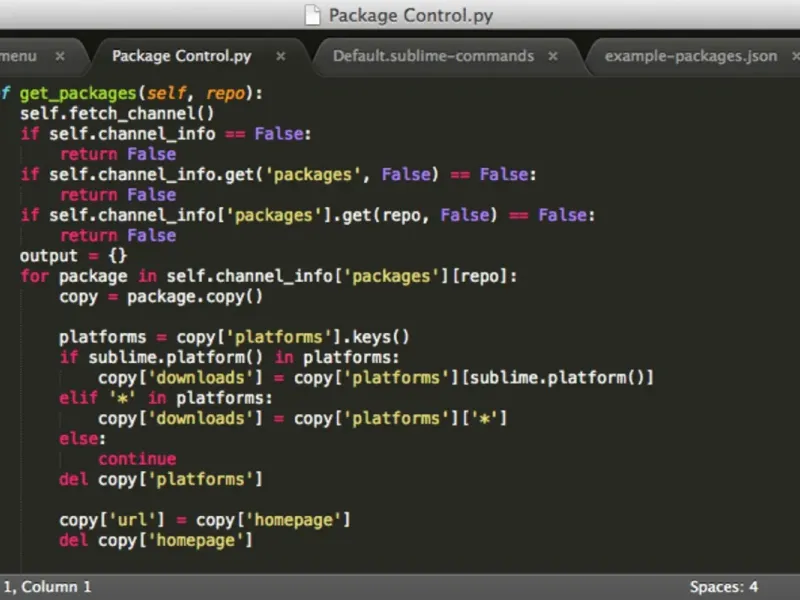Click the 'else:' keyword line
The image size is (800, 600).
(x=82, y=439)
